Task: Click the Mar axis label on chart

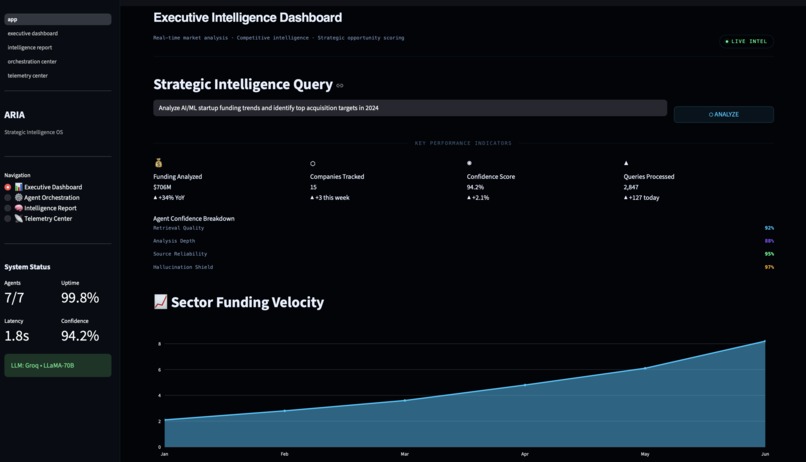Action: (405, 454)
